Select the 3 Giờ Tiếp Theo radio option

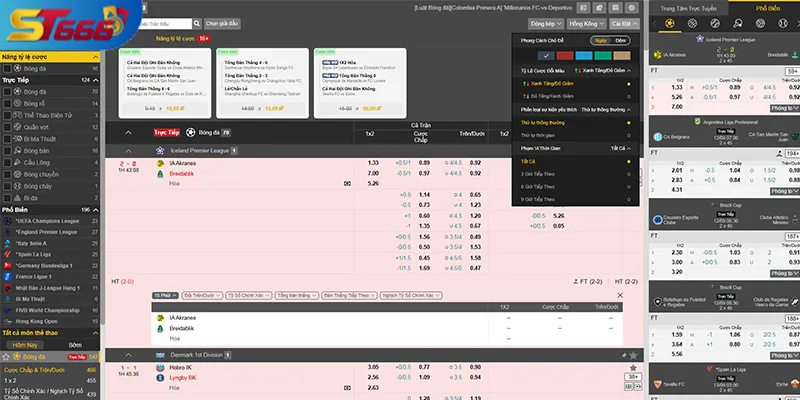[629, 172]
